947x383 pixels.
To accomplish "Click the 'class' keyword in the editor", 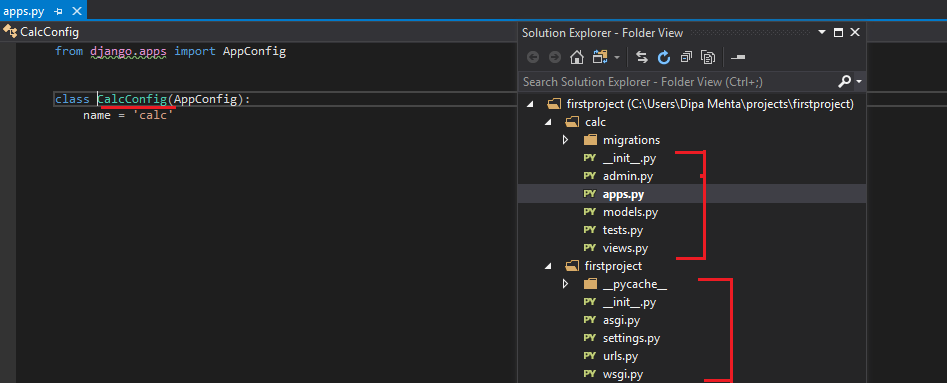I will coord(72,99).
